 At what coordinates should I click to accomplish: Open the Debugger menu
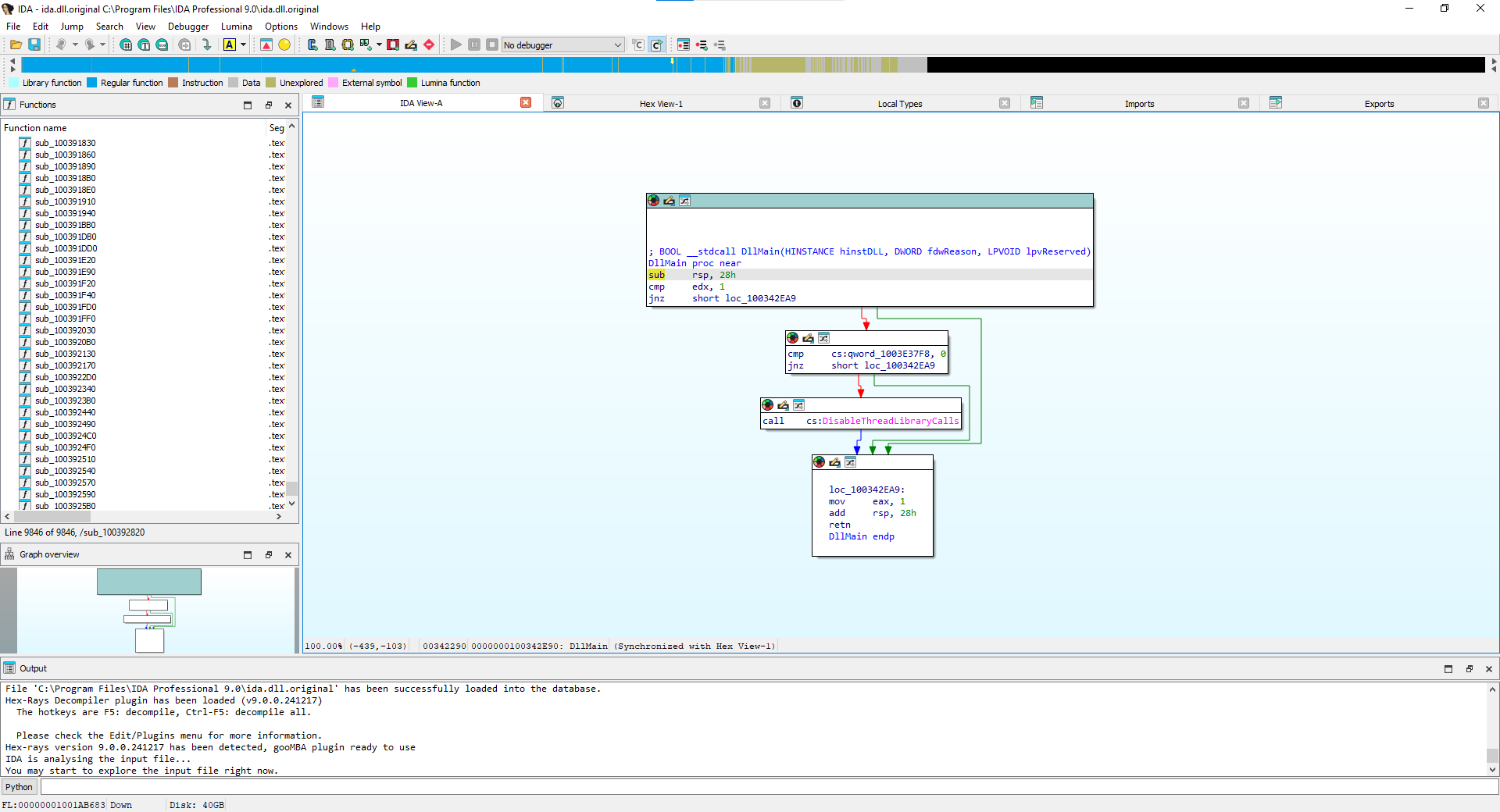pyautogui.click(x=188, y=26)
